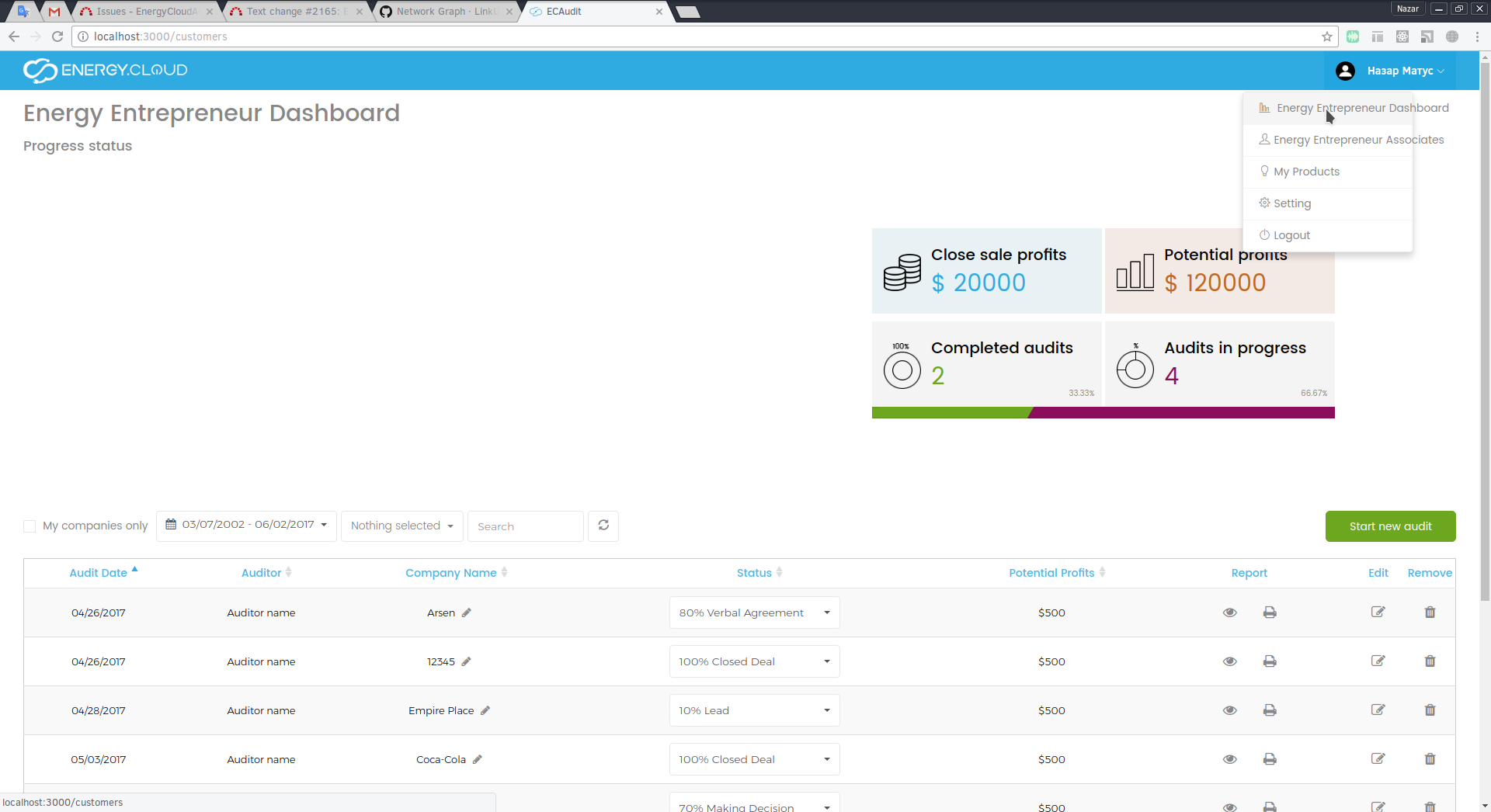Sort table by Potential Profits

(1057, 573)
